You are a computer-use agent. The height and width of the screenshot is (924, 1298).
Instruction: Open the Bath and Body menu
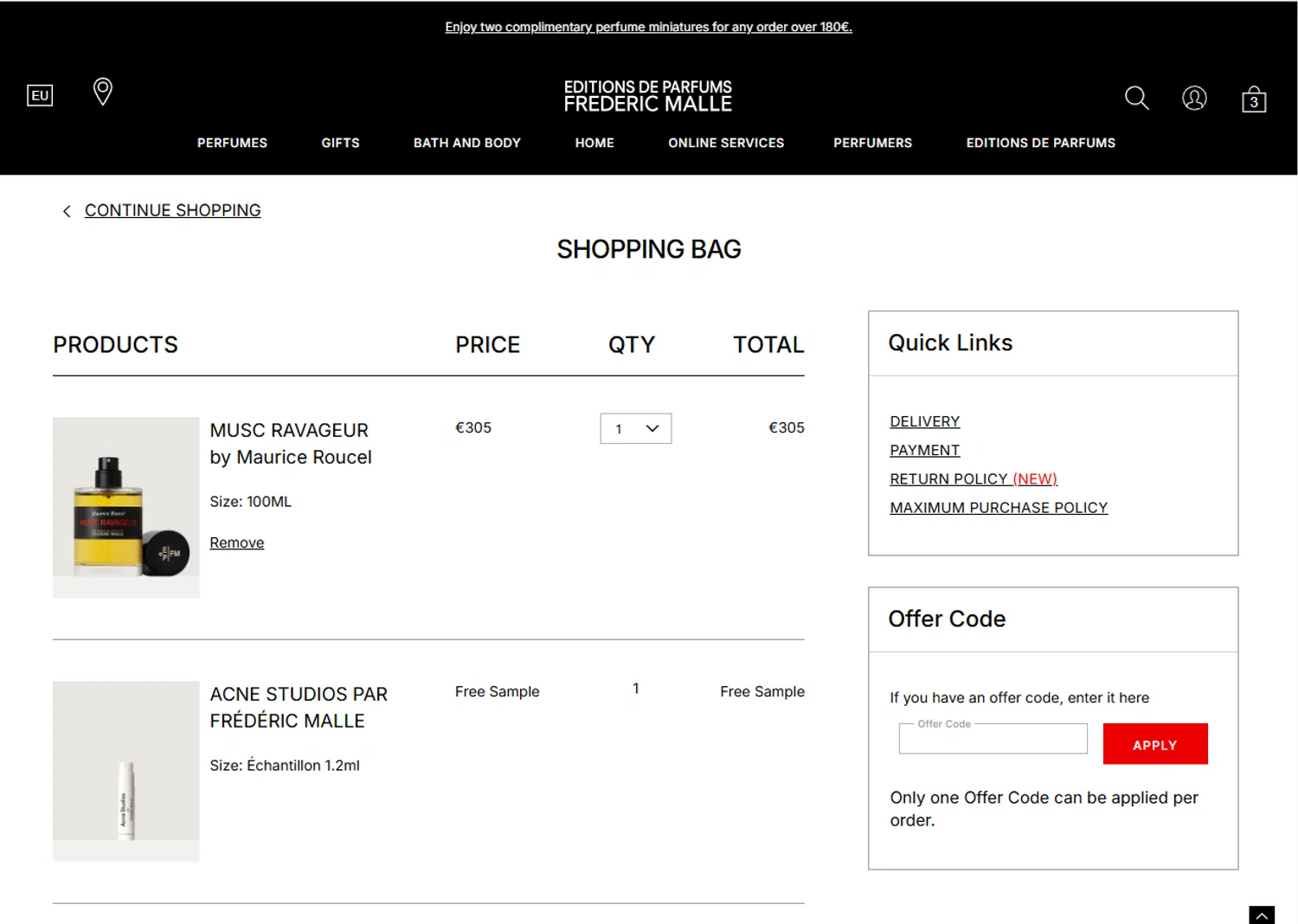(x=467, y=143)
